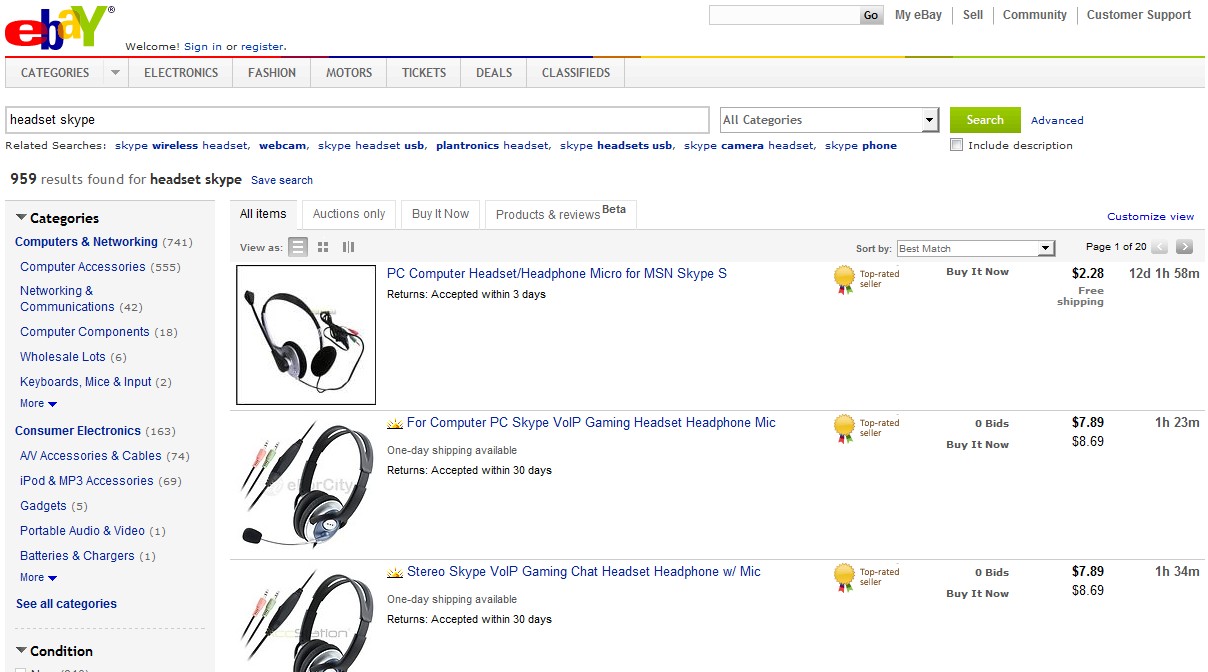
Task: Open Computer Accessories category
Action: (x=83, y=267)
